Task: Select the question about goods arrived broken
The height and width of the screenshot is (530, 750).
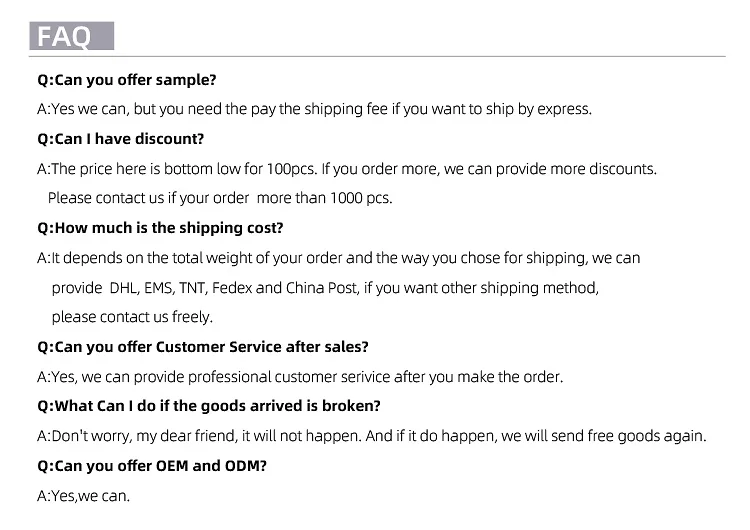Action: pyautogui.click(x=208, y=406)
